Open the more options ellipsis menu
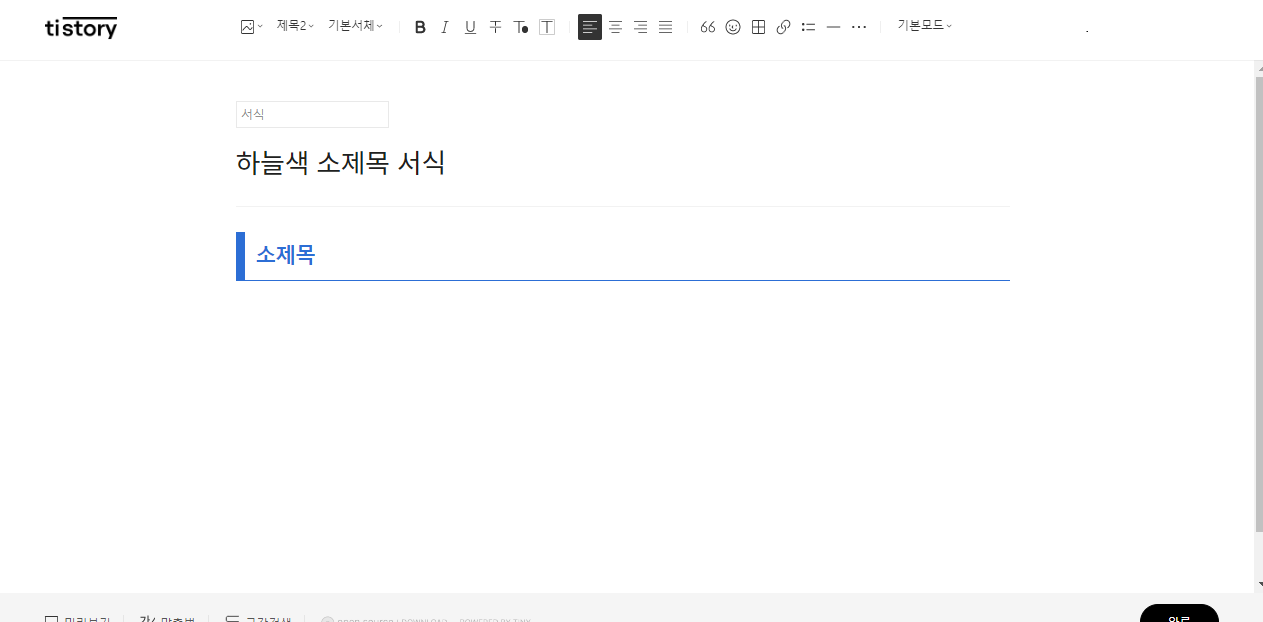The height and width of the screenshot is (622, 1263). tap(858, 27)
